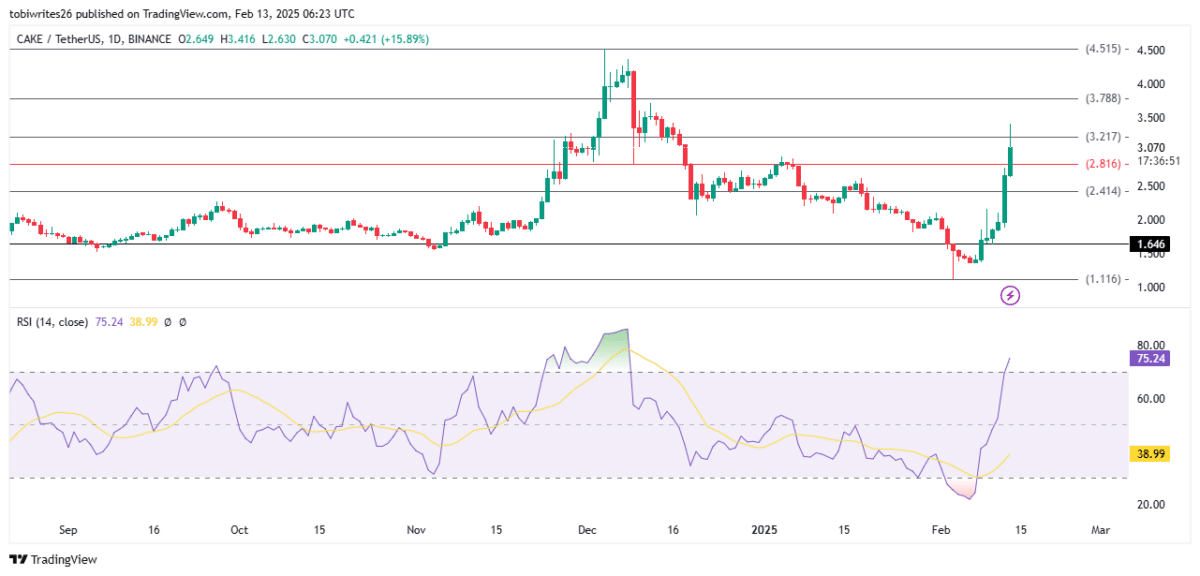Click the TradingView logo at bottom left
Image resolution: width=1200 pixels, height=576 pixels.
53,559
